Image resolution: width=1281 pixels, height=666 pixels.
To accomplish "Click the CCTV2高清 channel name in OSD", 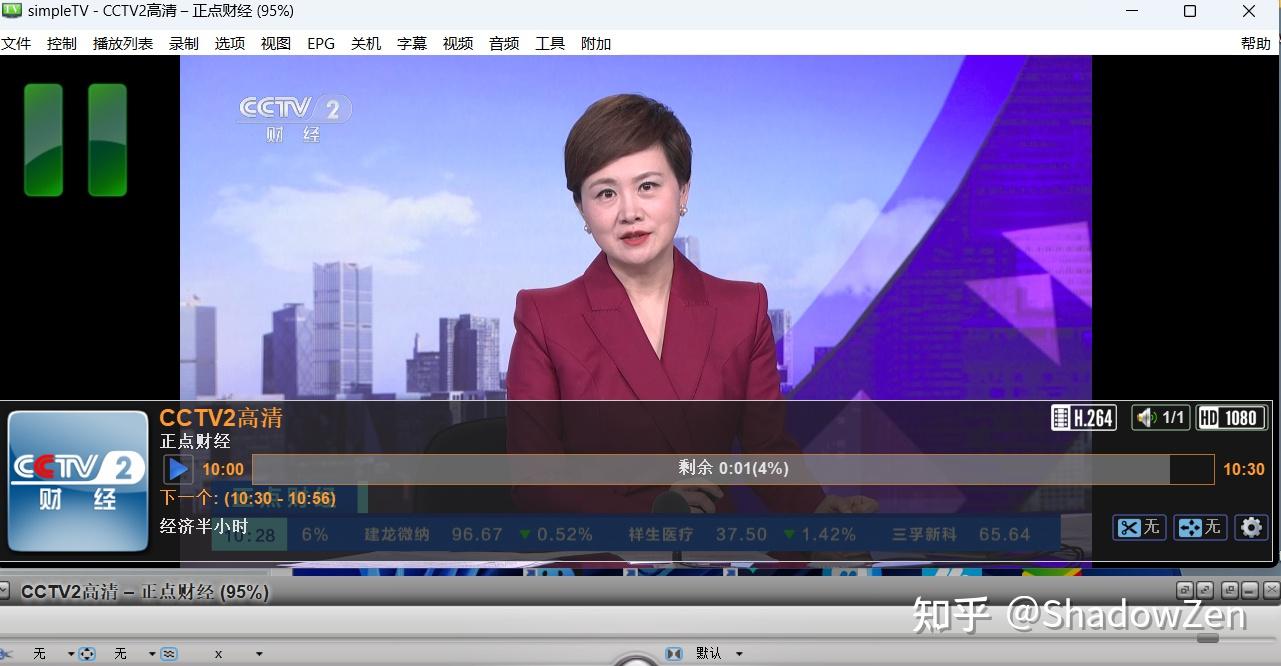I will coord(221,418).
